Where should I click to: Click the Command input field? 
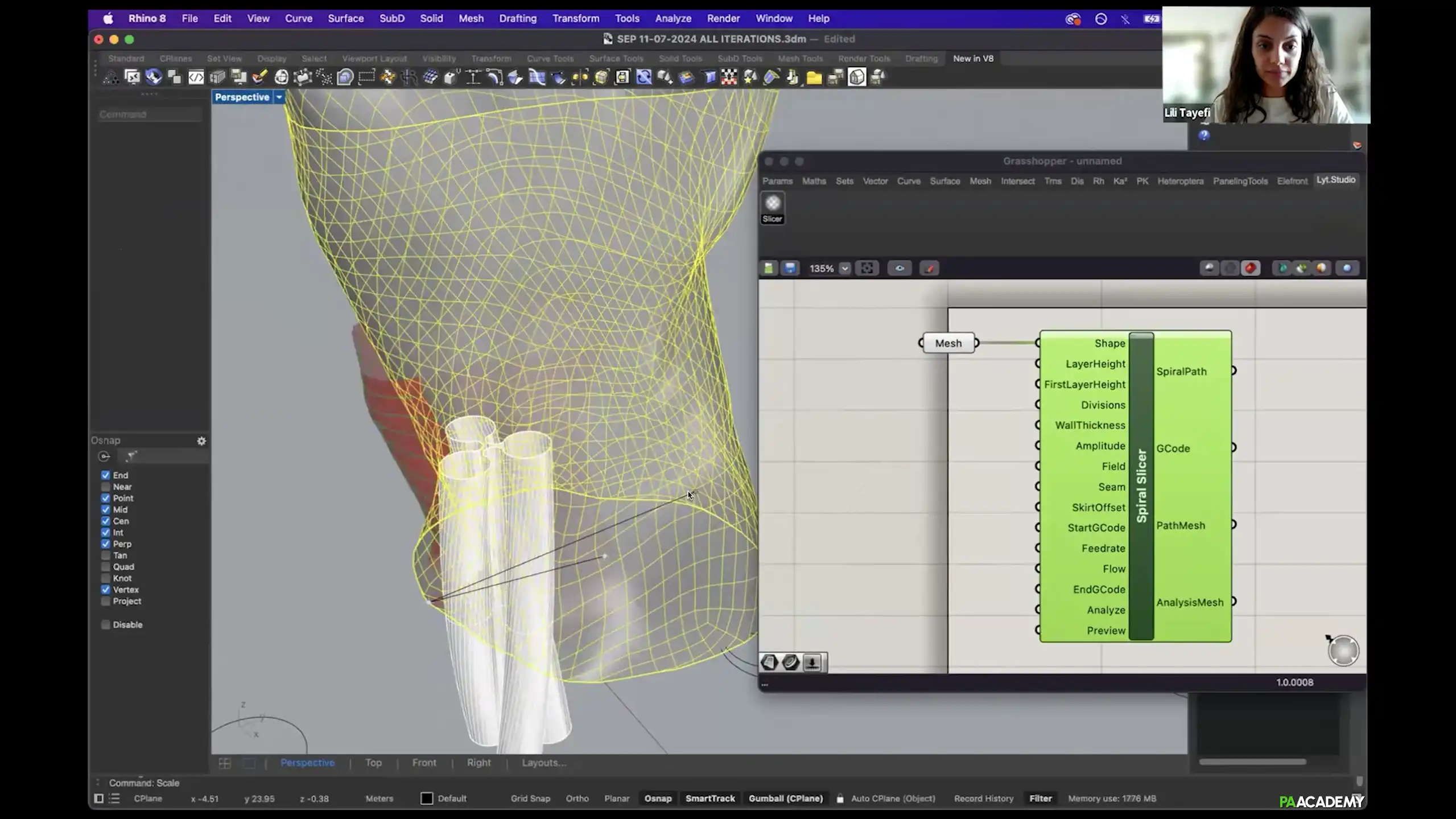pyautogui.click(x=149, y=114)
